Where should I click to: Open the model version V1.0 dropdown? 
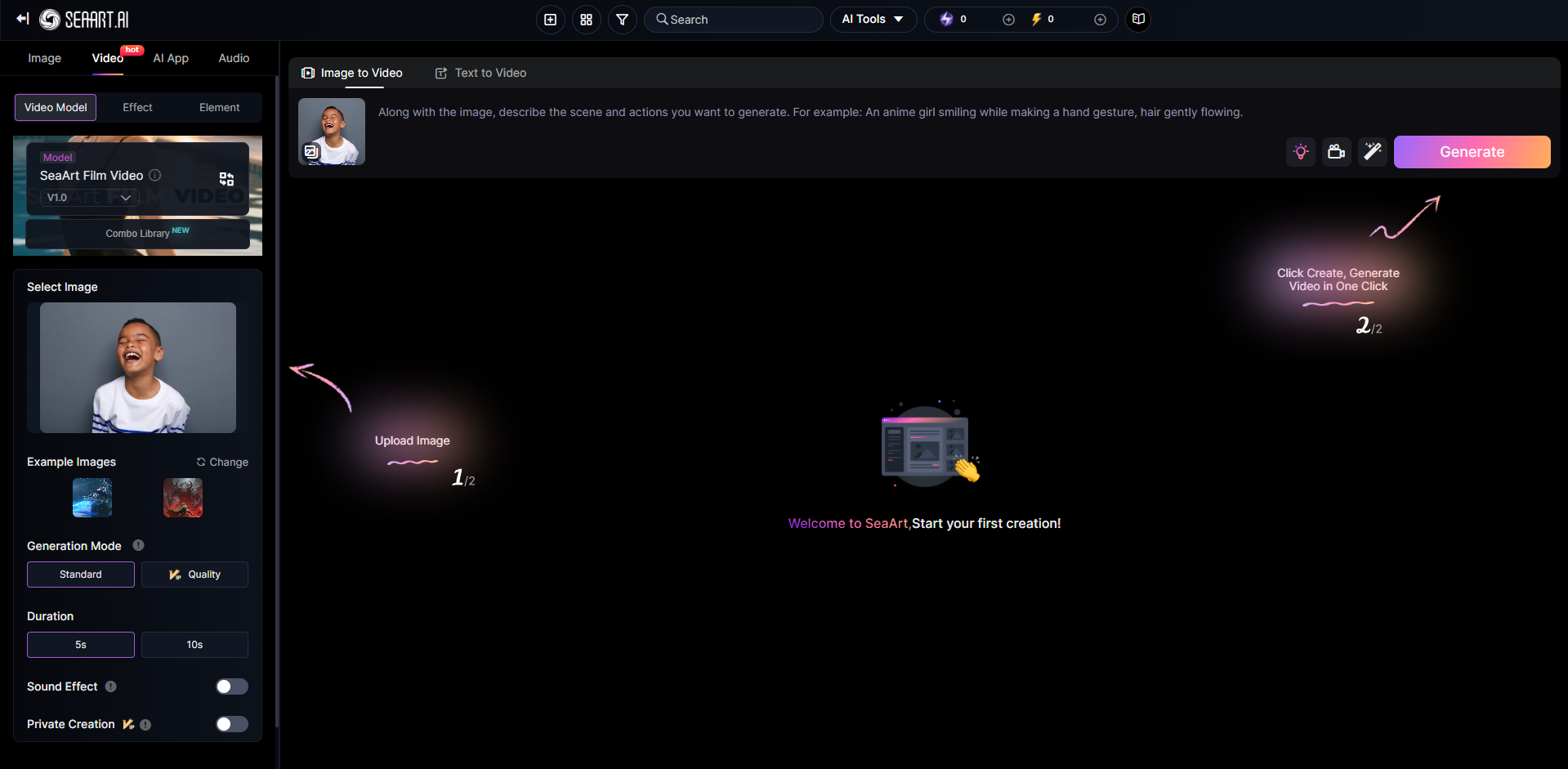88,197
